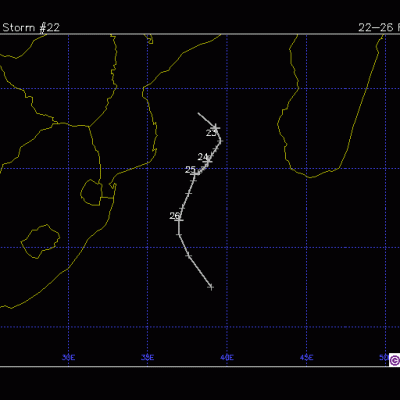Select the storm track marker labeled 25
The width and height of the screenshot is (400, 400).
pos(195,173)
